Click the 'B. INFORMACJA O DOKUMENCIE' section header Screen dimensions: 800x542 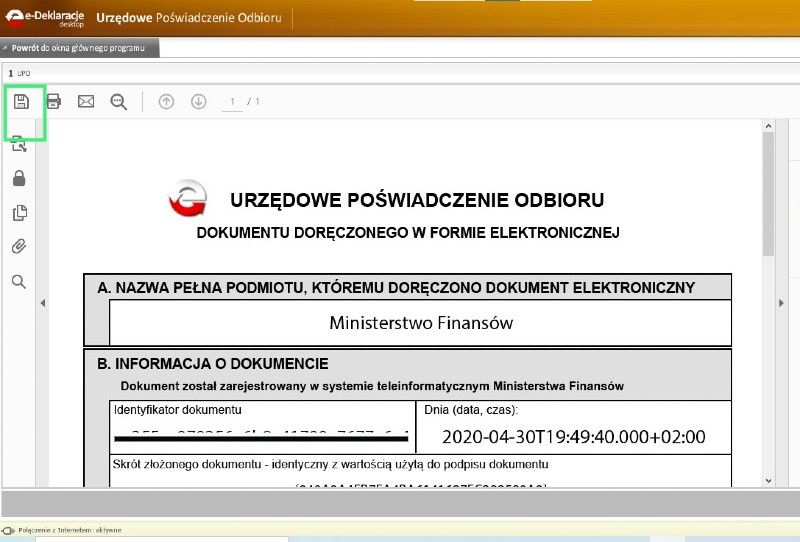(213, 364)
